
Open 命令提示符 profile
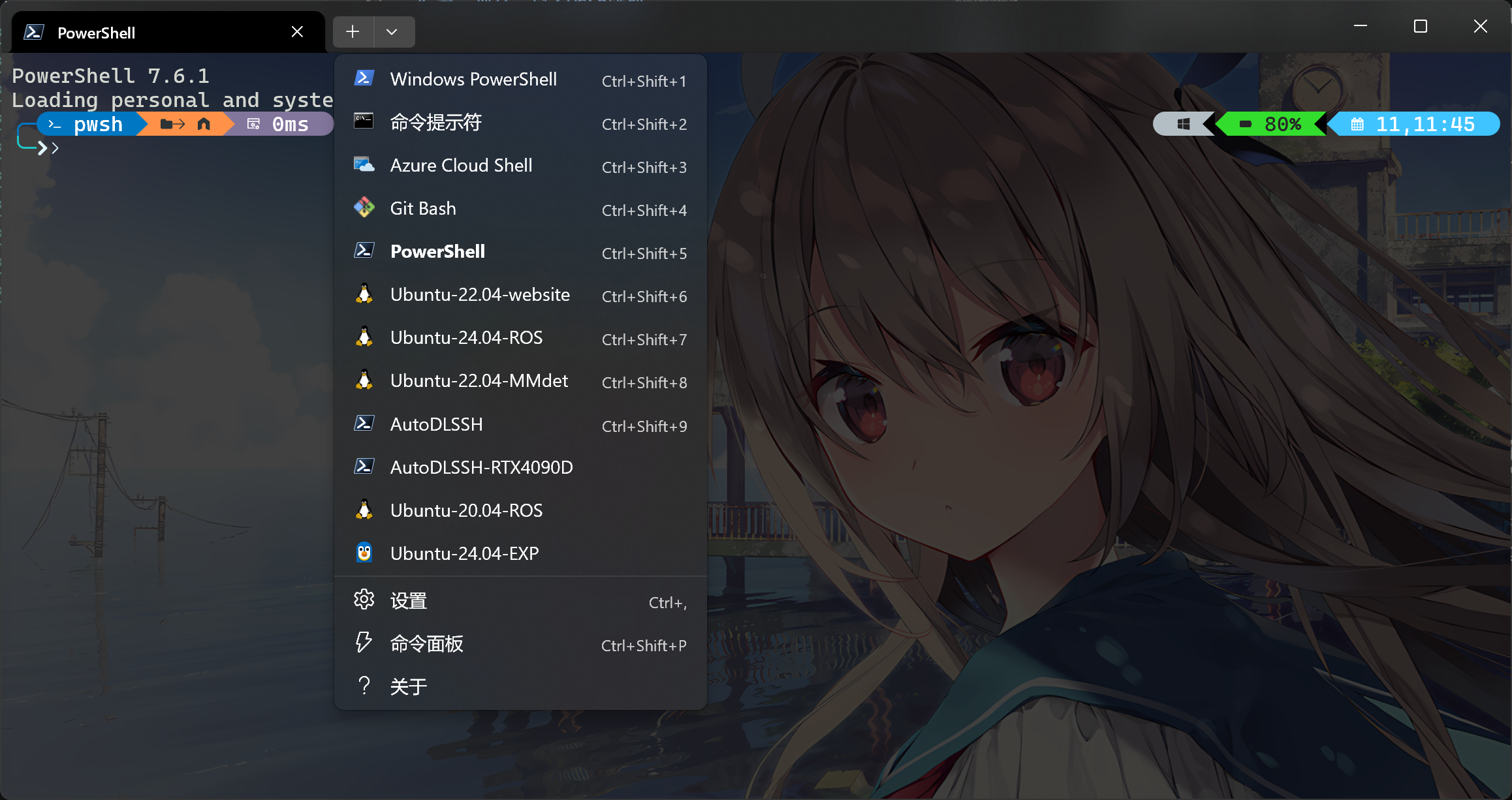tap(520, 123)
